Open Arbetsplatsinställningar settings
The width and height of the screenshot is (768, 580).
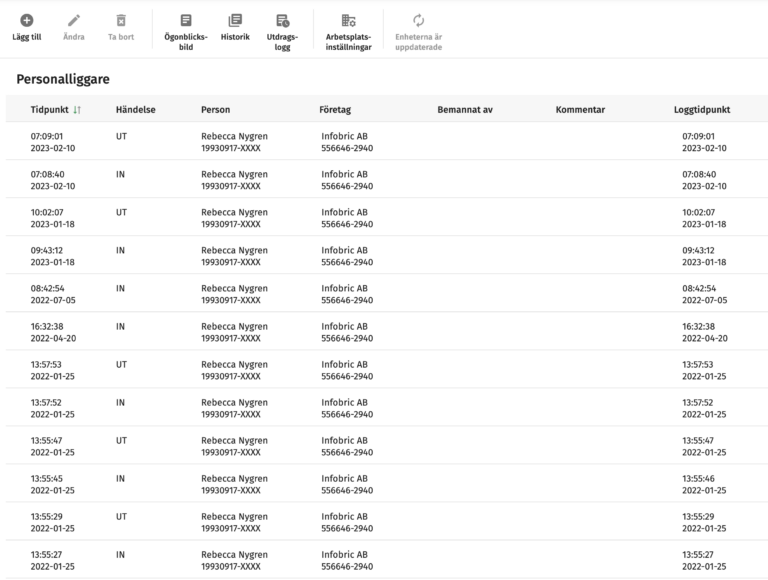pos(348,20)
